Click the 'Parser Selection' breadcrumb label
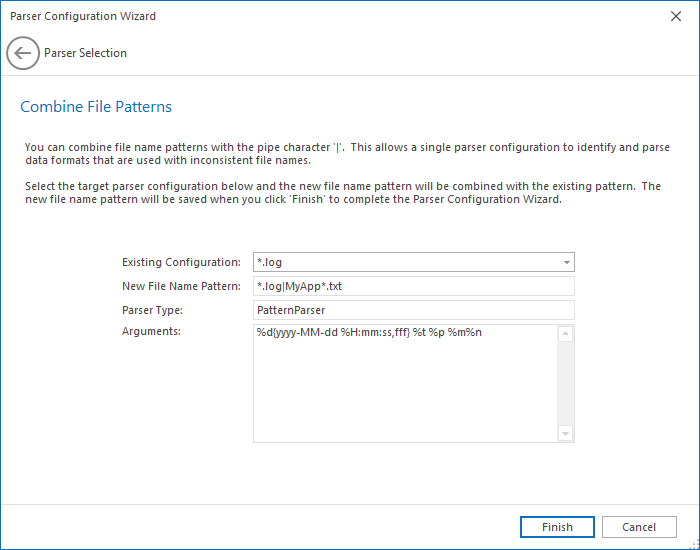 point(85,53)
